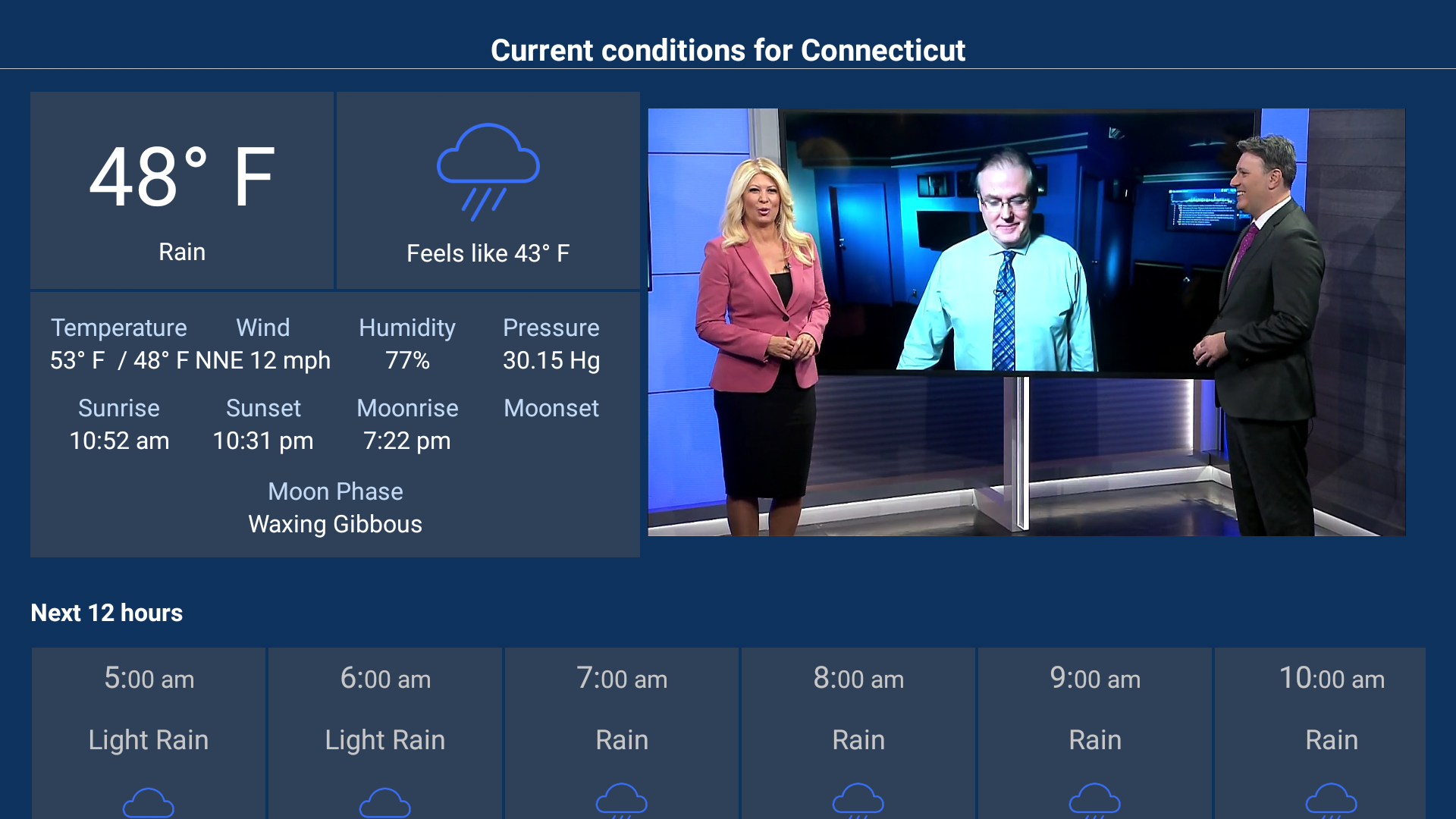Image resolution: width=1456 pixels, height=819 pixels.
Task: Pick the 8:00 am time label
Action: 858,679
